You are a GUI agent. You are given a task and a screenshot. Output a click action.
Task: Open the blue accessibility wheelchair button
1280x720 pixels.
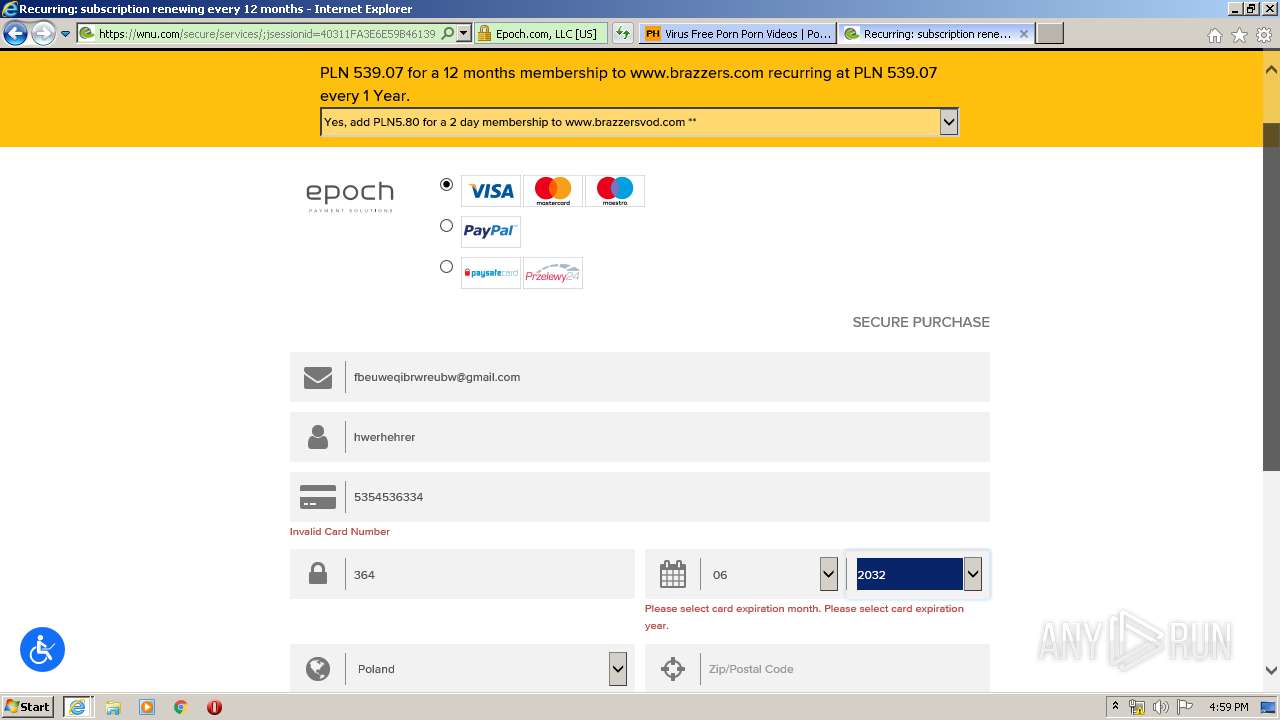tap(42, 650)
